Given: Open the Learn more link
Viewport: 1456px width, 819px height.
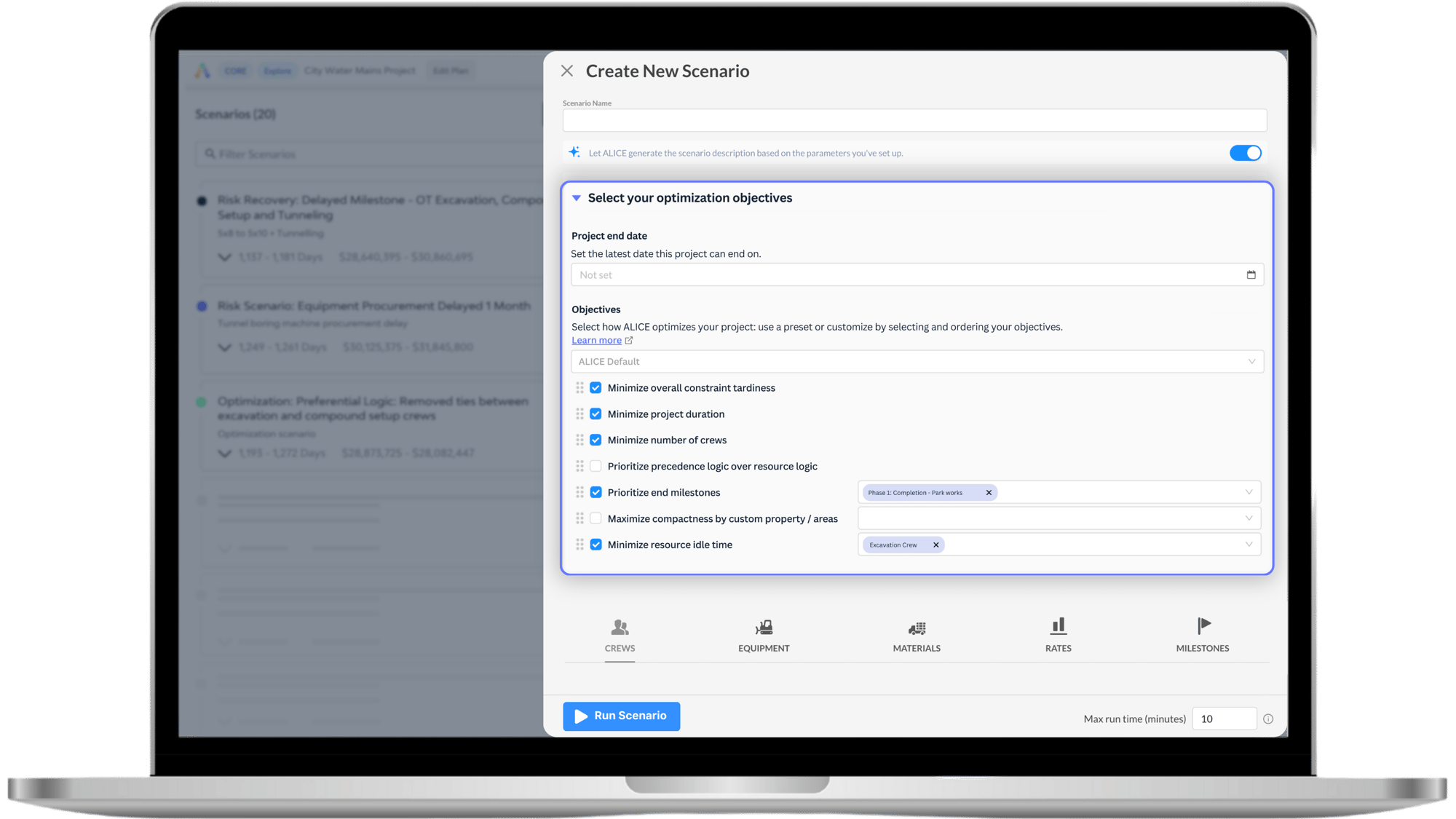Looking at the screenshot, I should point(597,340).
